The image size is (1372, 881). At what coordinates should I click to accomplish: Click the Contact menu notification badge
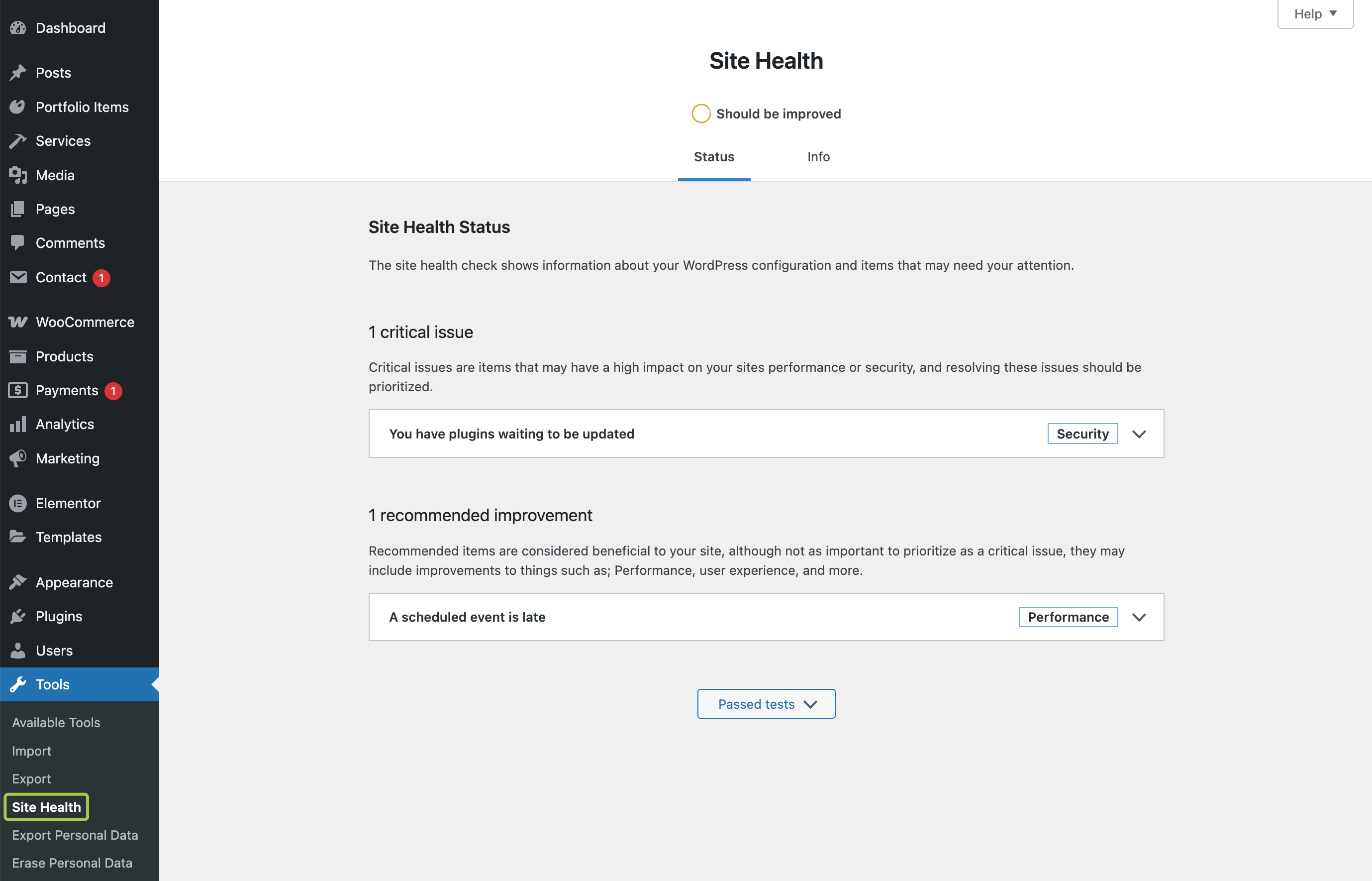click(102, 277)
